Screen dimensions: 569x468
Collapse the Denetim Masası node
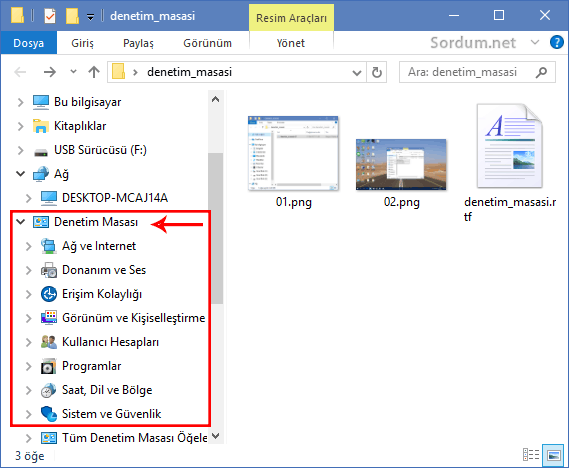click(20, 222)
